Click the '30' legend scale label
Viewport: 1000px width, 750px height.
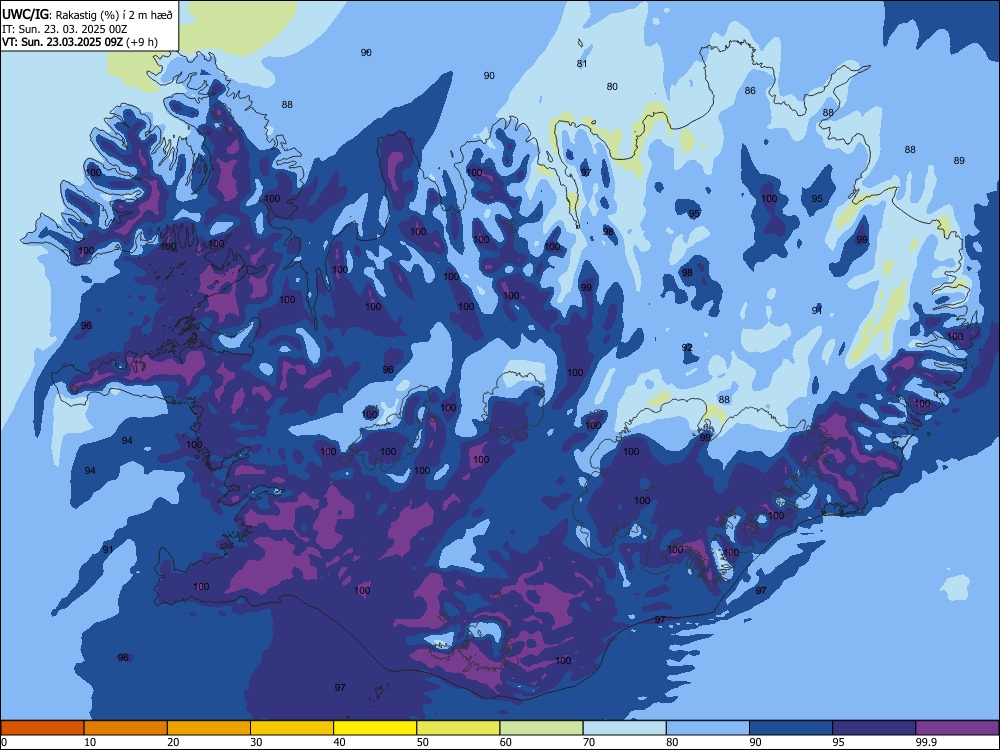coord(256,742)
